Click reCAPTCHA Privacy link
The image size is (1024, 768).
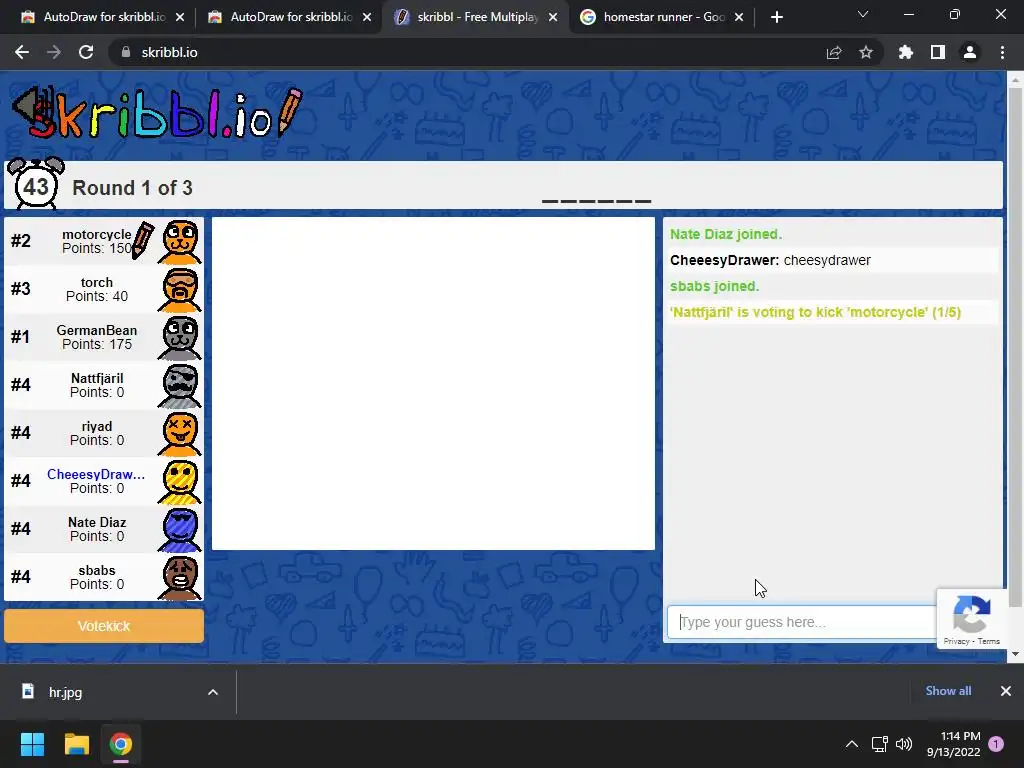(x=956, y=641)
